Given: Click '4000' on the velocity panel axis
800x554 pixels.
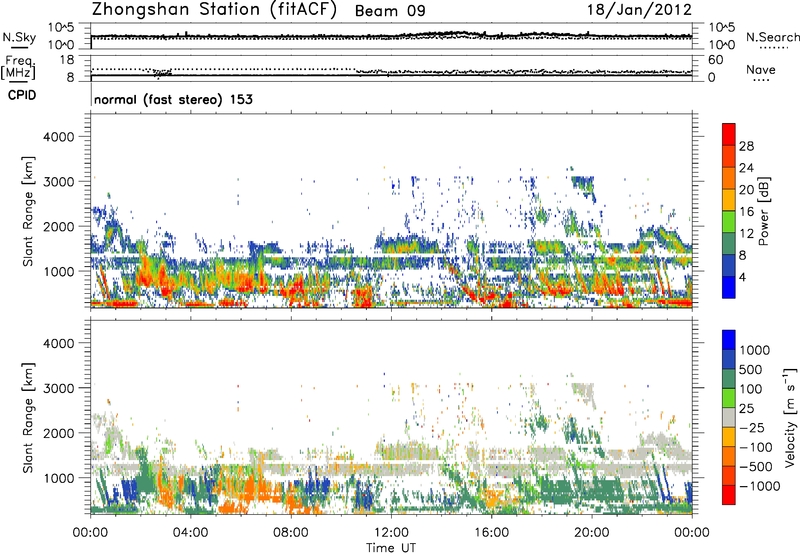Looking at the screenshot, I should click(59, 343).
